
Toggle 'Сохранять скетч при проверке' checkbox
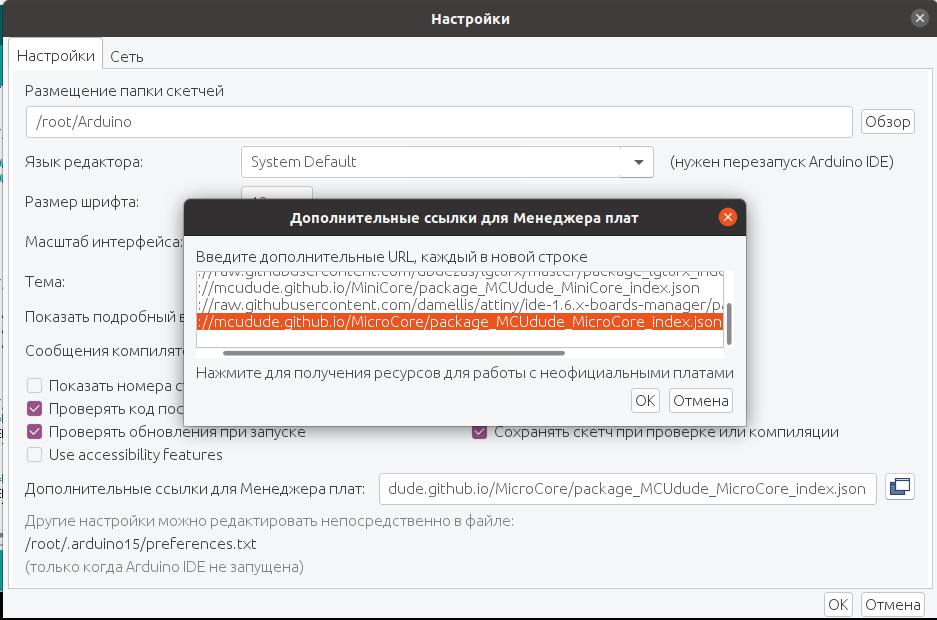479,431
